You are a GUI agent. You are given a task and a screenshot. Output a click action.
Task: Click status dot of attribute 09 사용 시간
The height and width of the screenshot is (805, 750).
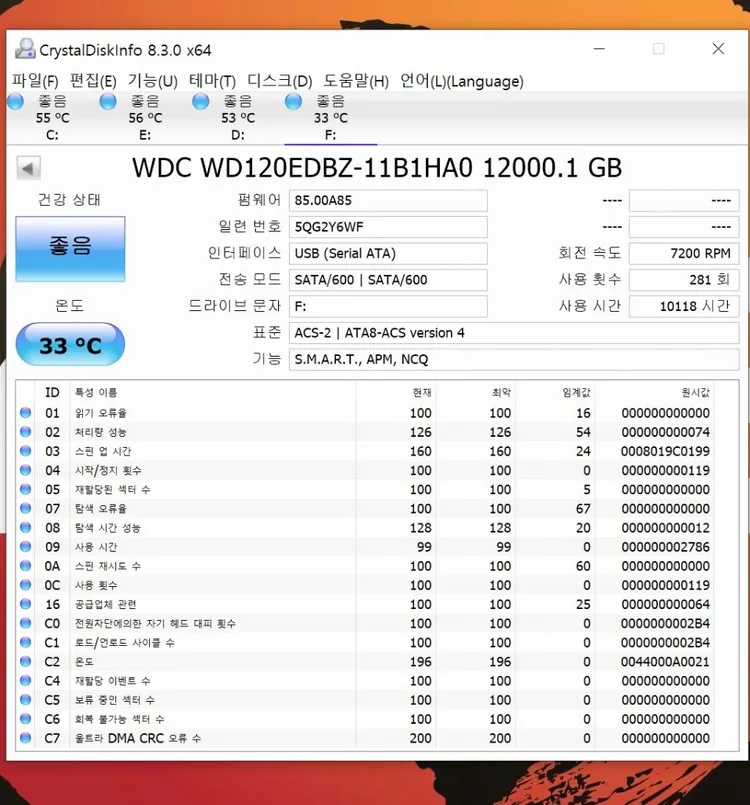click(25, 547)
